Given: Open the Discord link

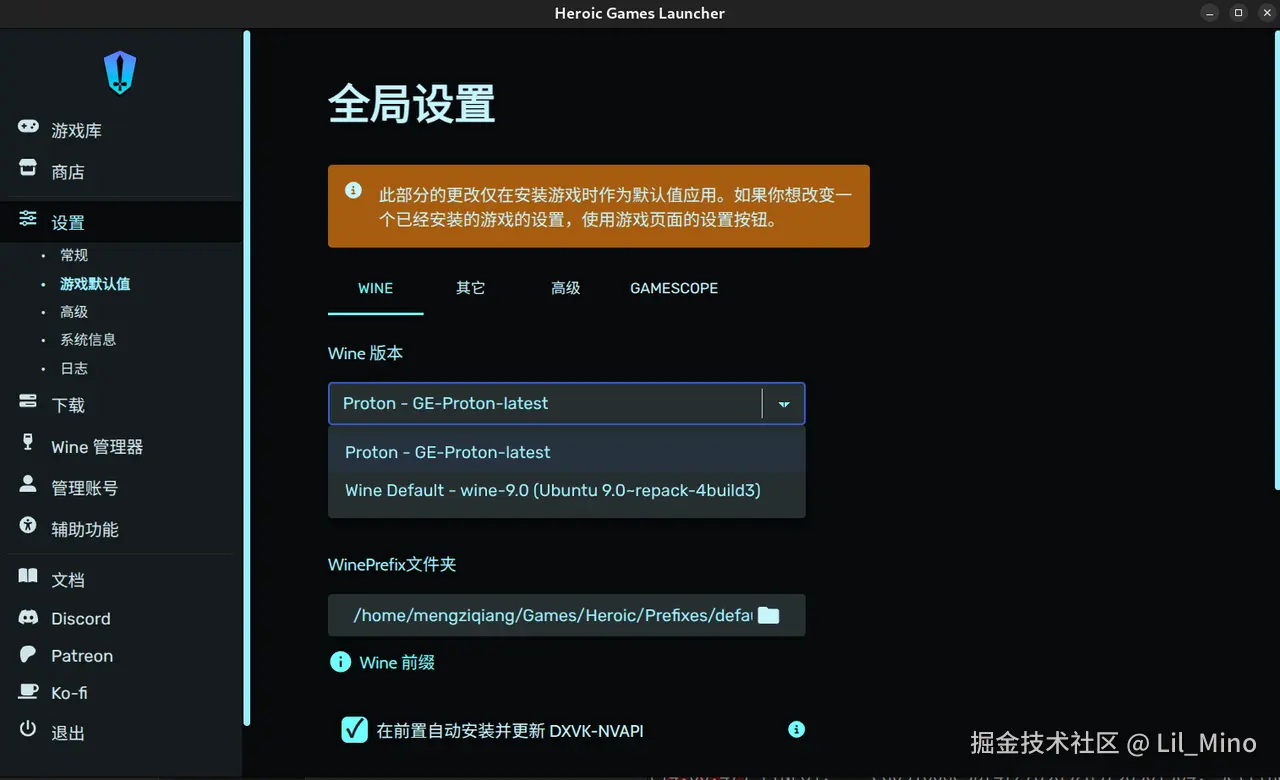Looking at the screenshot, I should coord(81,618).
